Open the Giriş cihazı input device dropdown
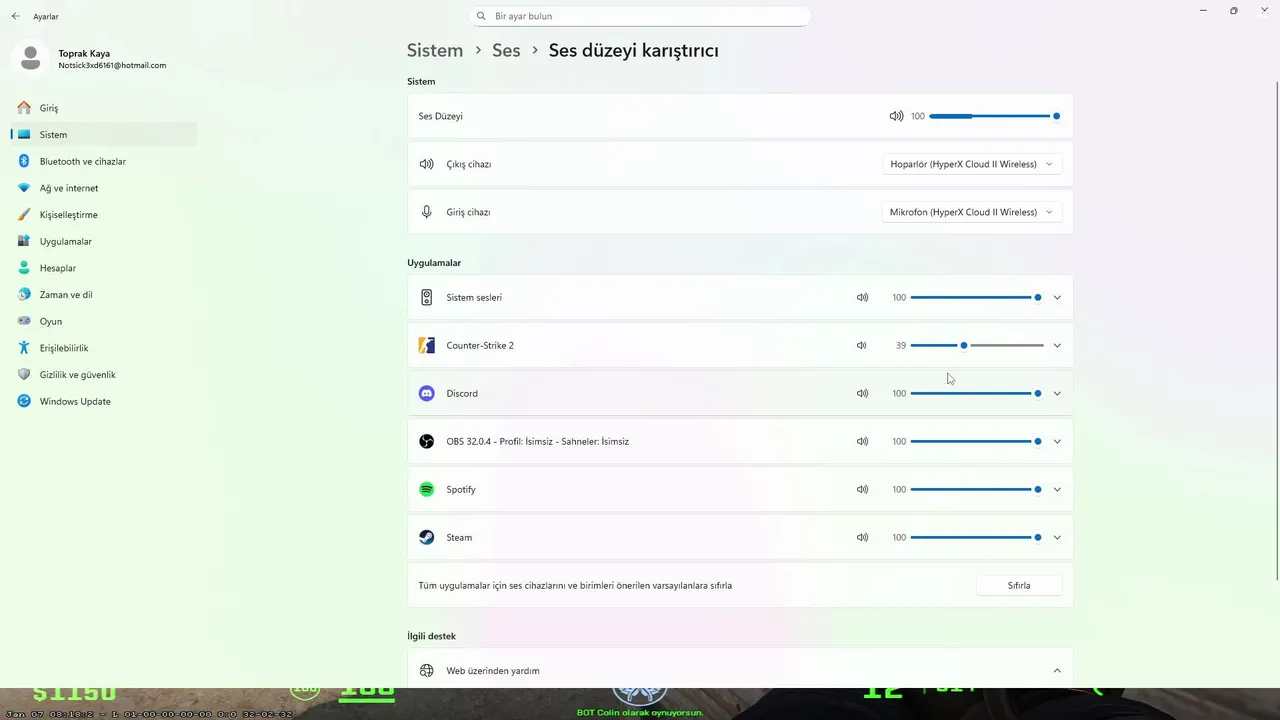This screenshot has width=1280, height=720. (x=971, y=212)
